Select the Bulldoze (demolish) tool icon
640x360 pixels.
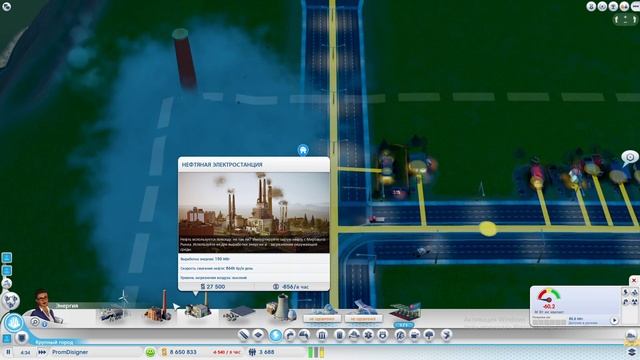point(447,336)
